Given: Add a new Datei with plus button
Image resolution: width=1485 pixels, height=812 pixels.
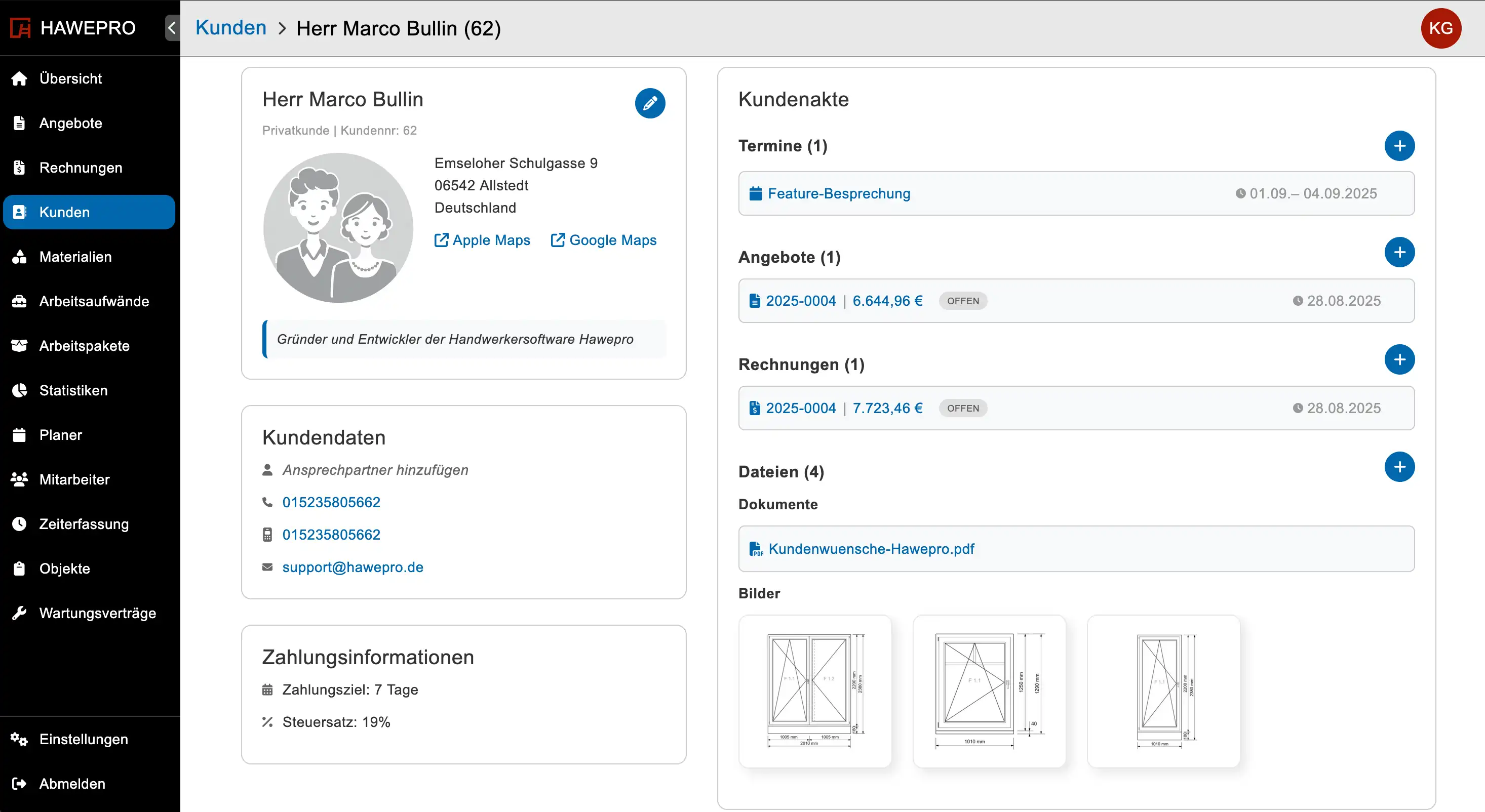Looking at the screenshot, I should click(1399, 467).
